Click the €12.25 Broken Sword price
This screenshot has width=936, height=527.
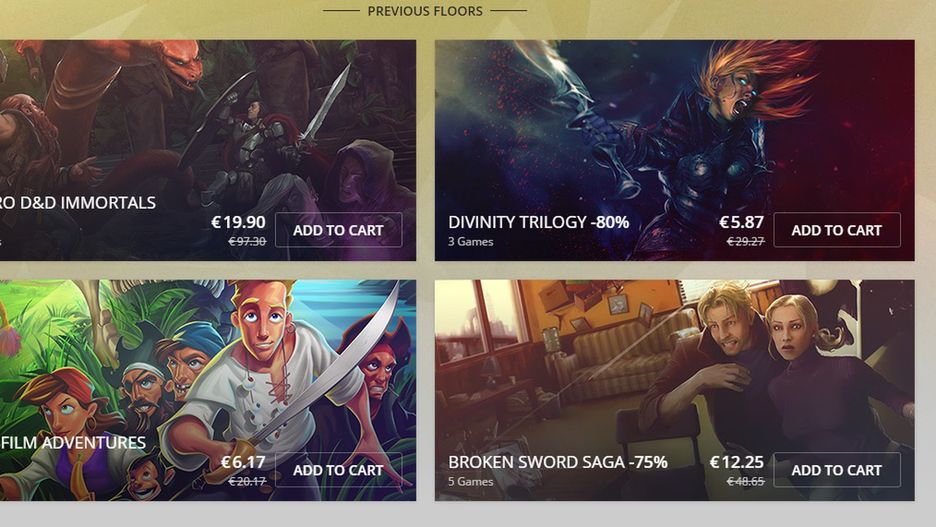[737, 462]
